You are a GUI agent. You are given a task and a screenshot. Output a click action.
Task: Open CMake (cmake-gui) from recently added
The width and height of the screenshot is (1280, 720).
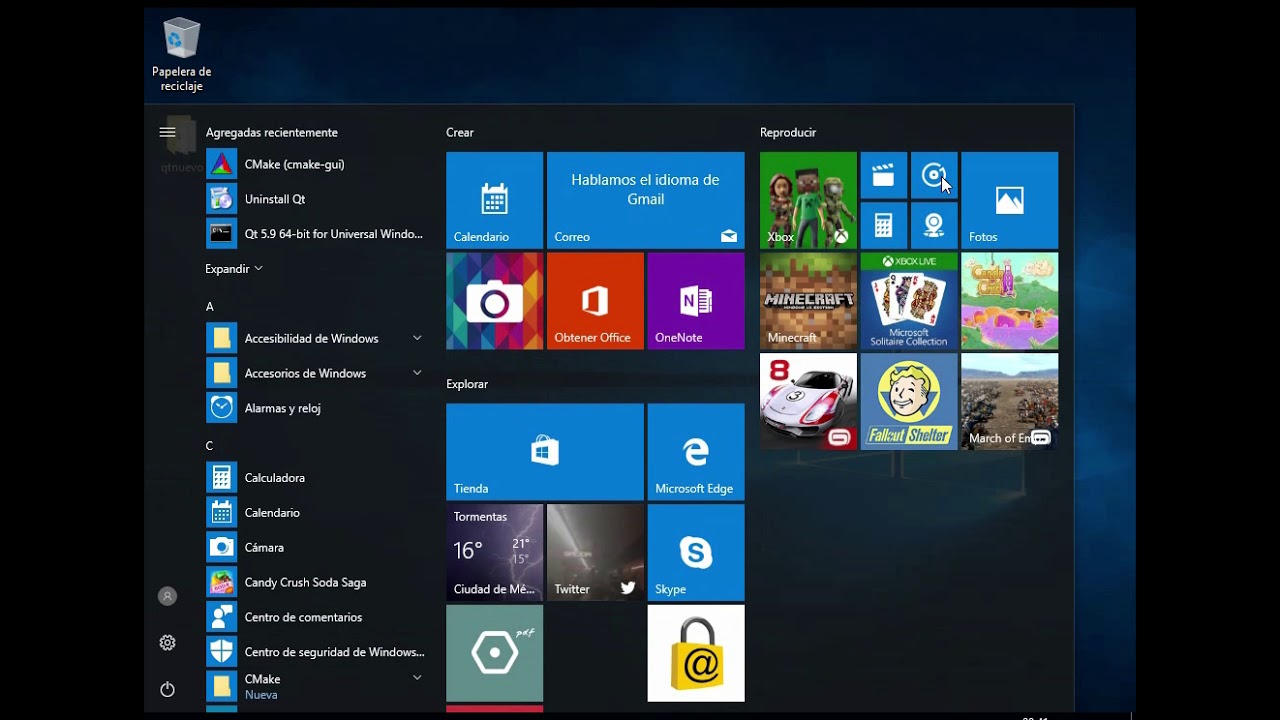click(315, 164)
